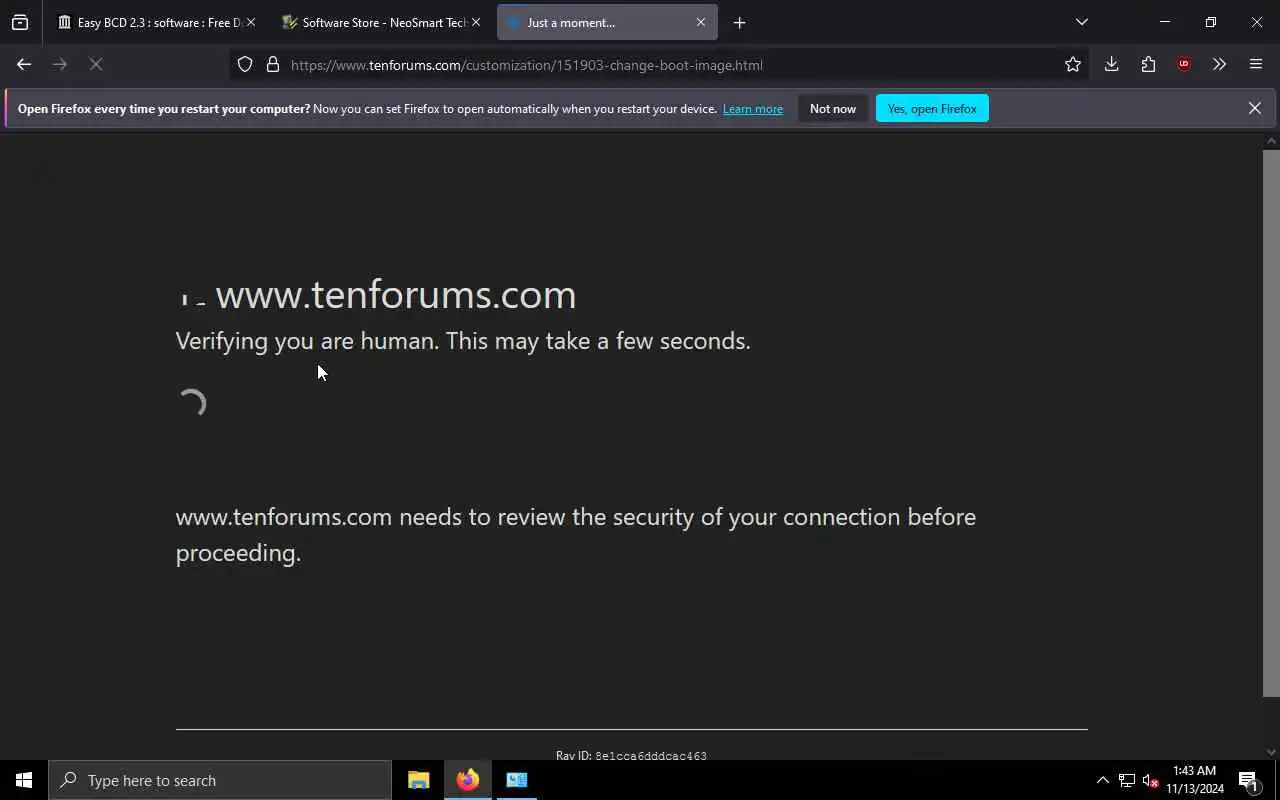Image resolution: width=1280 pixels, height=800 pixels.
Task: Open the Firefox application menu
Action: [1256, 65]
